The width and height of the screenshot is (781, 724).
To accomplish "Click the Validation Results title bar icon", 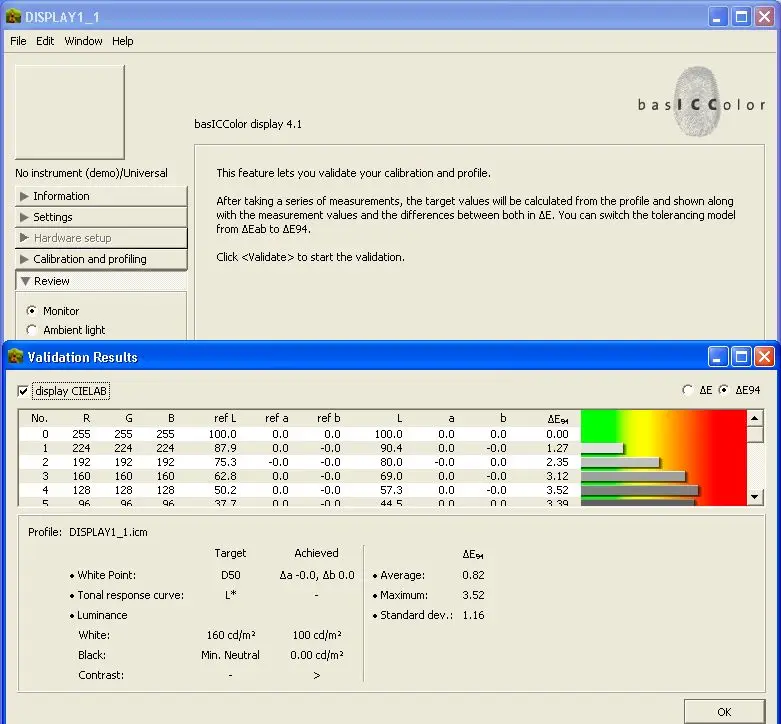I will [x=15, y=357].
